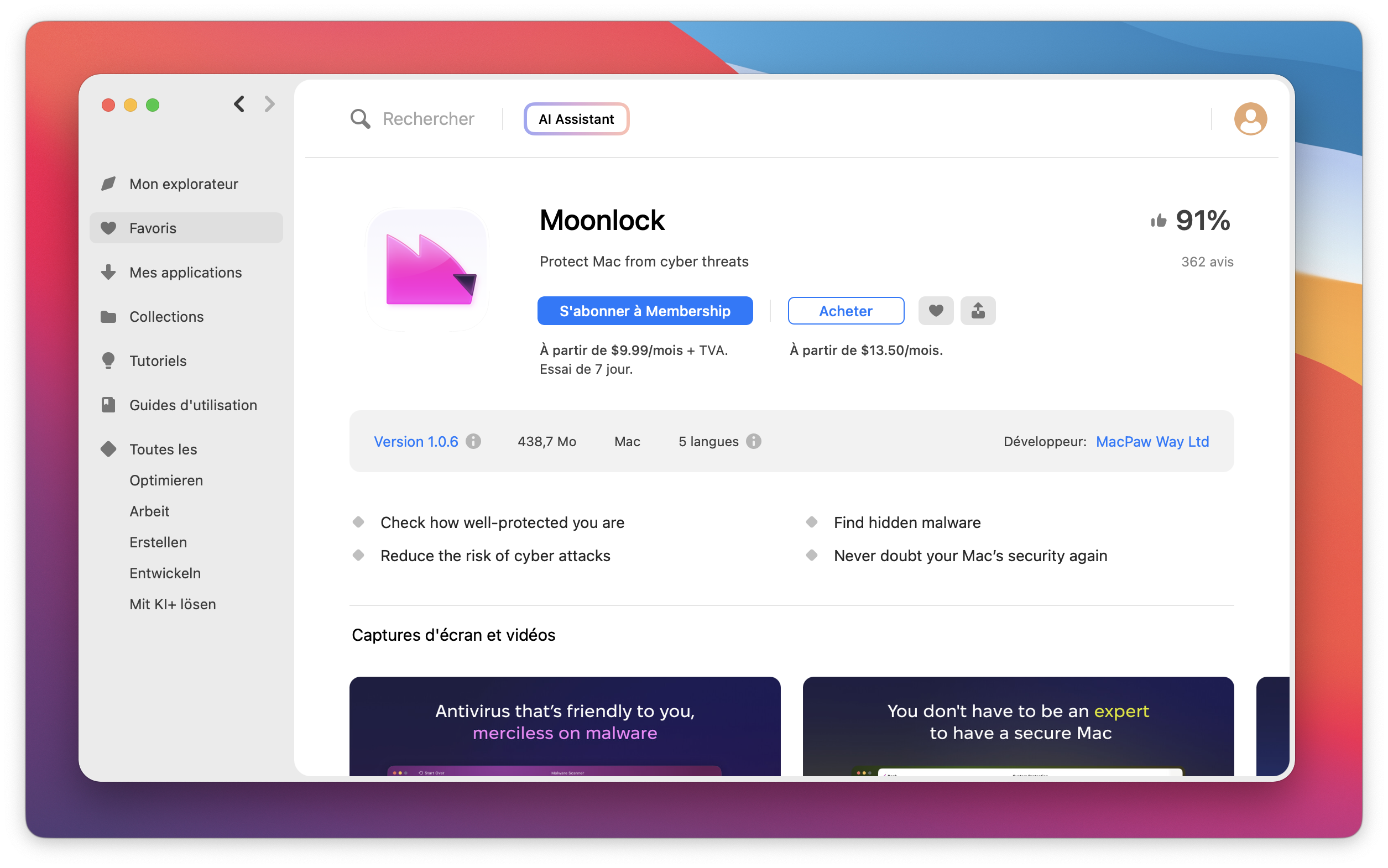
Task: Click 'Find hidden malware' feature text
Action: click(x=906, y=522)
